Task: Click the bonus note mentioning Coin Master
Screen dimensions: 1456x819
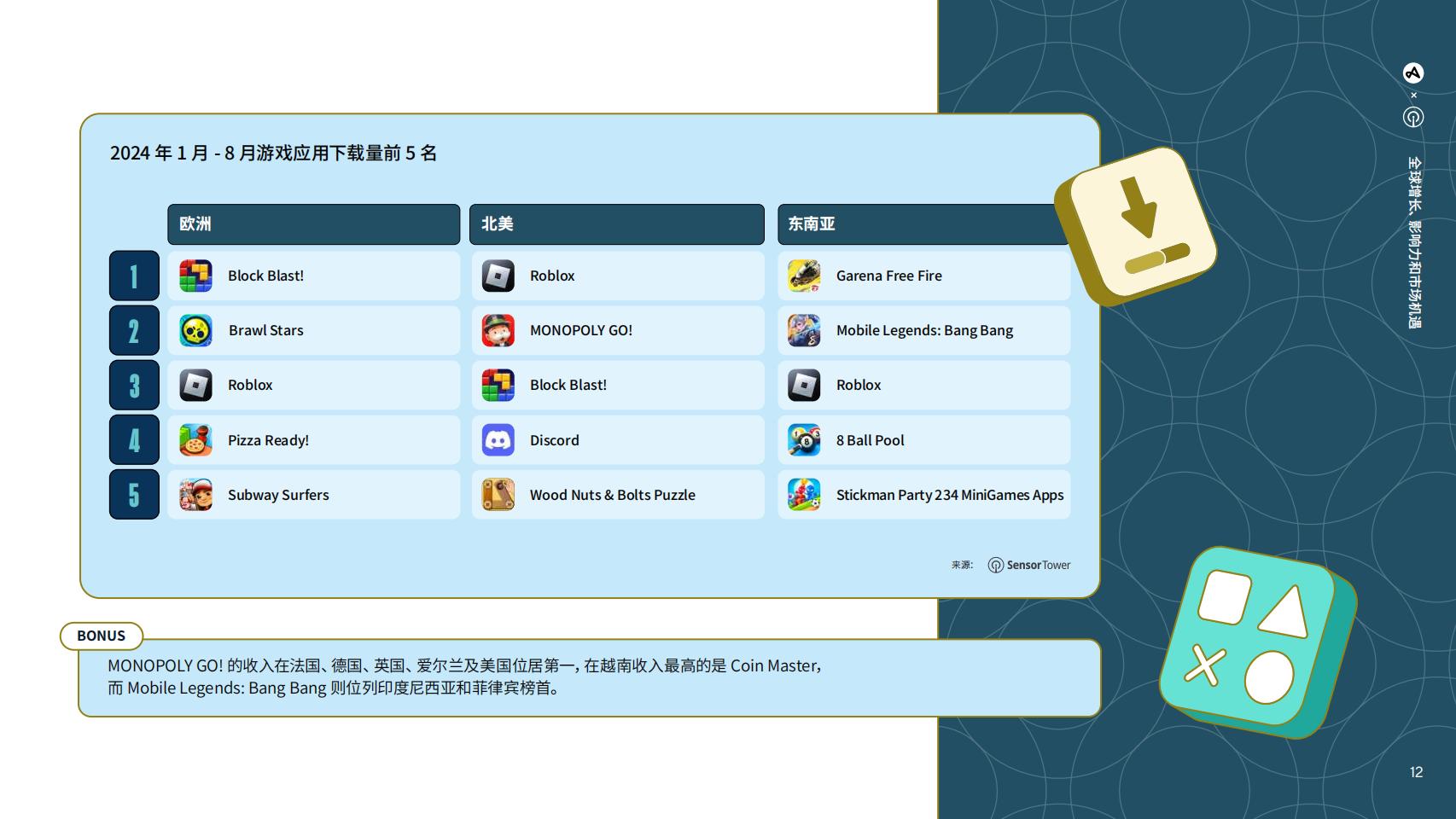Action: tap(464, 665)
